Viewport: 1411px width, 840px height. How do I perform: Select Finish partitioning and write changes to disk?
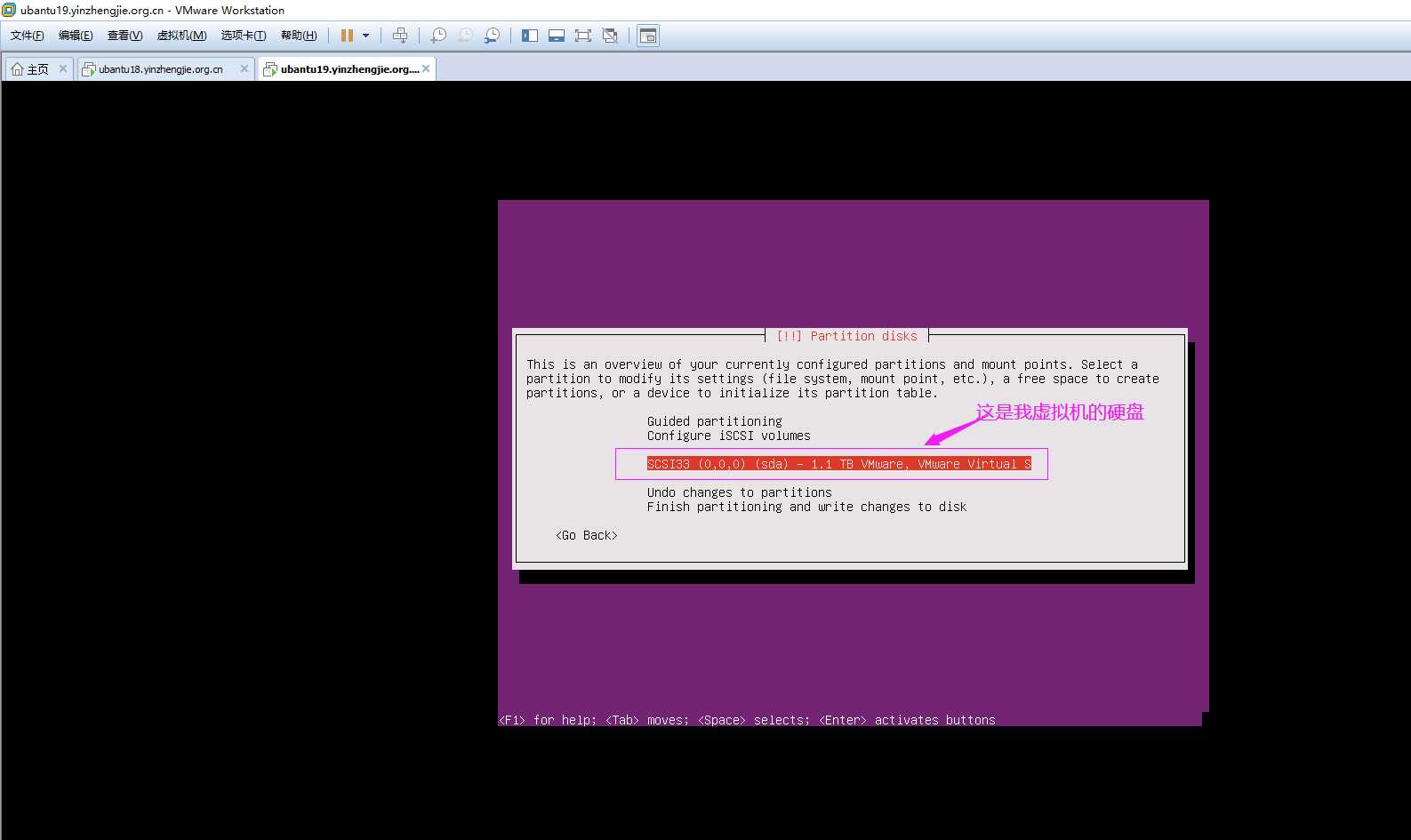tap(806, 507)
